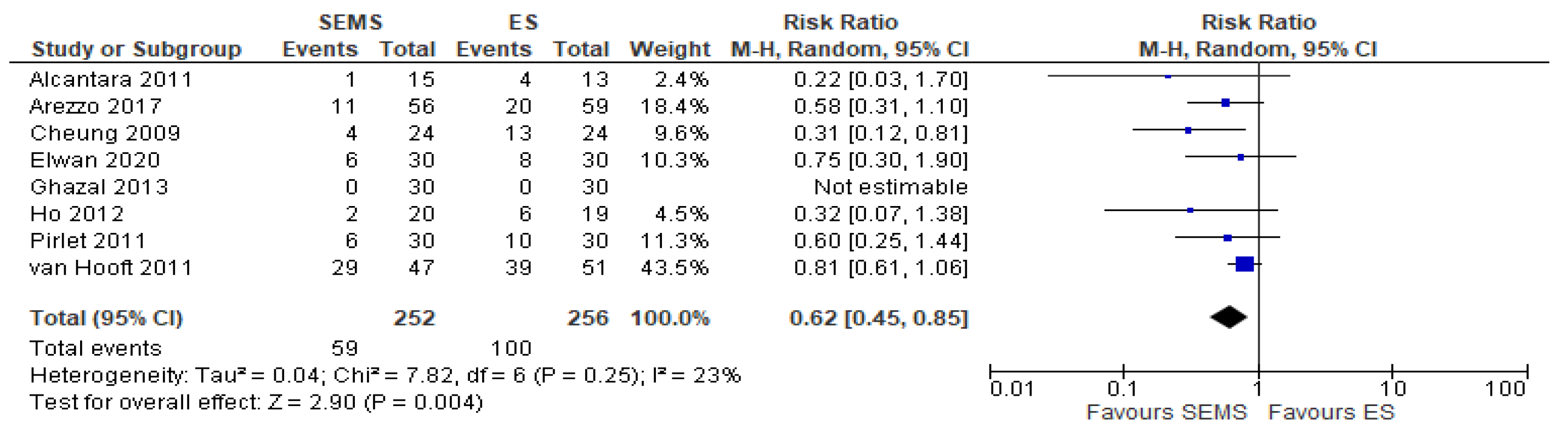The width and height of the screenshot is (1568, 434).
Task: Click the blue Arezzo 2017 square in the plot
Action: (x=1225, y=102)
